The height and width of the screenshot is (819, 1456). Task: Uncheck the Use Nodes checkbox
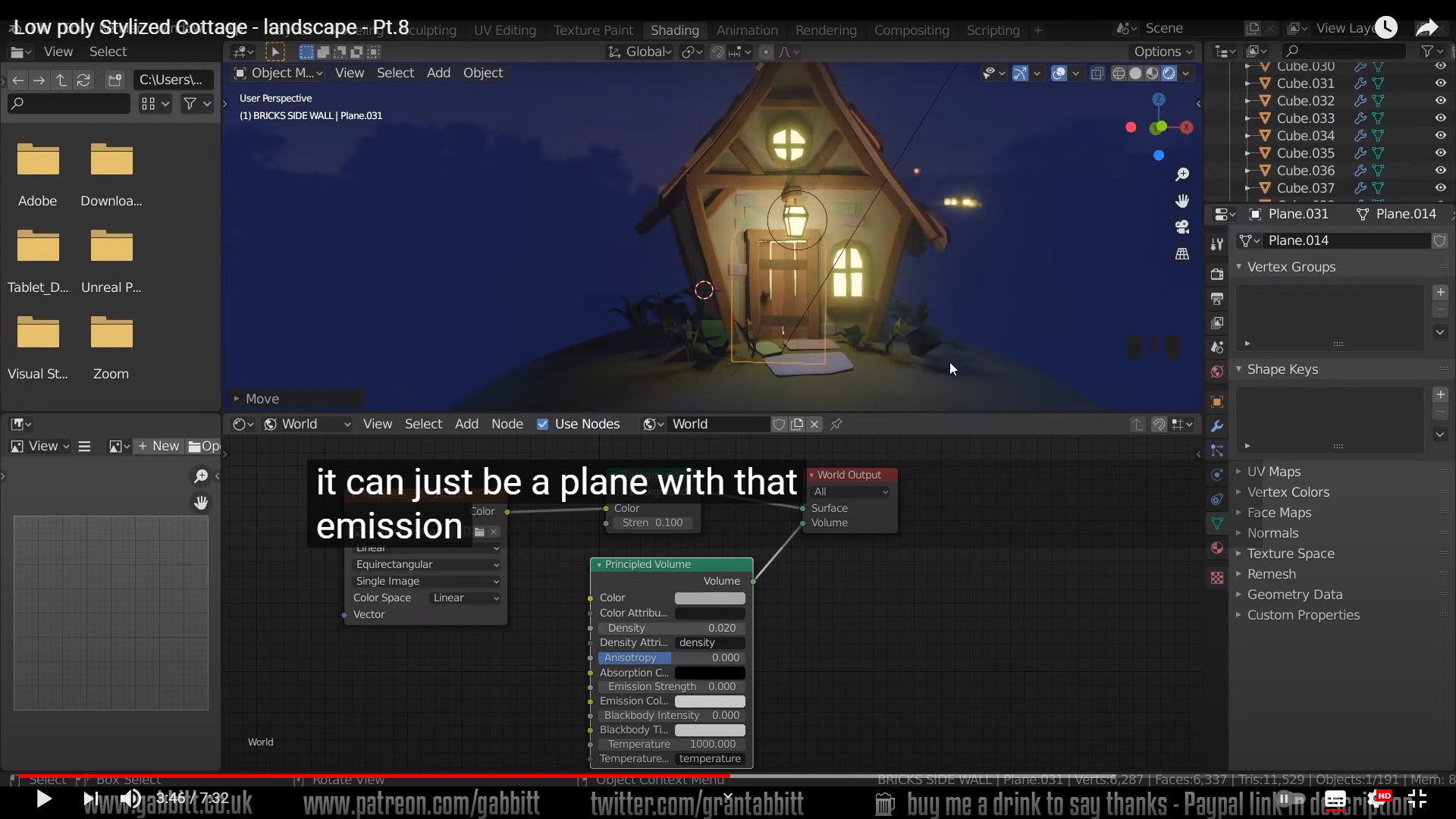click(542, 424)
